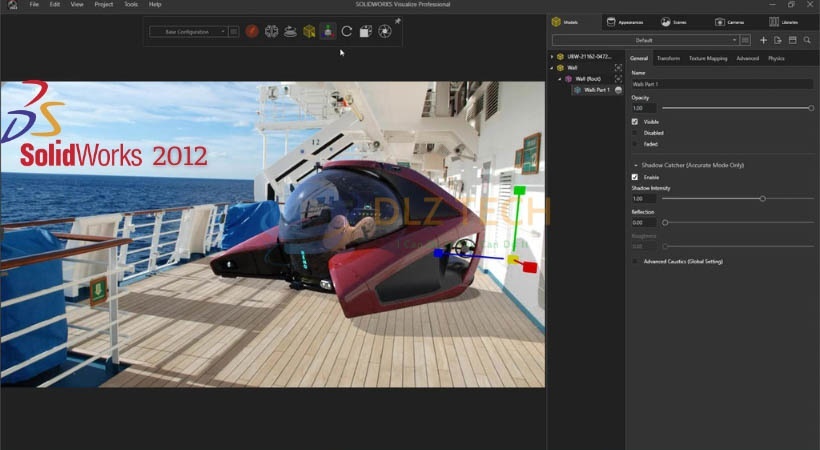Collapse the Shadow Catcher section
Viewport: 820px width, 450px height.
[x=635, y=165]
